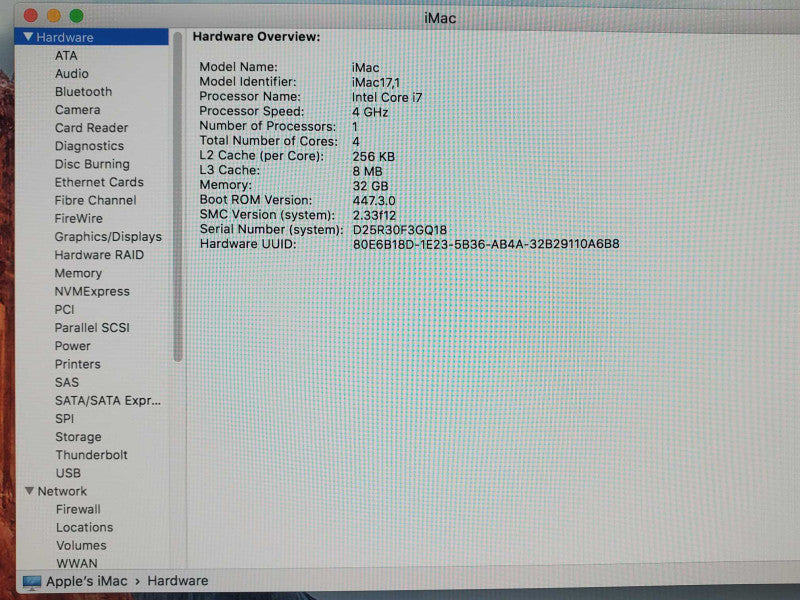This screenshot has height=600, width=800.
Task: Click the SMC Version 2.33f12
Action: coord(374,216)
